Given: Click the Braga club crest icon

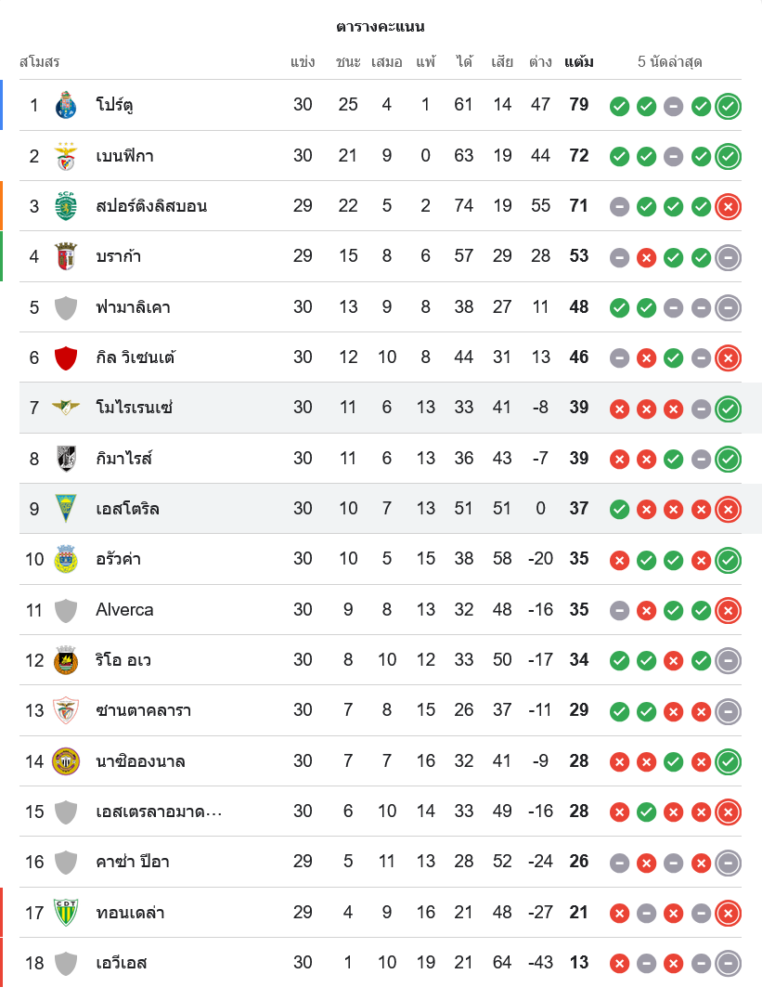Looking at the screenshot, I should pos(66,257).
